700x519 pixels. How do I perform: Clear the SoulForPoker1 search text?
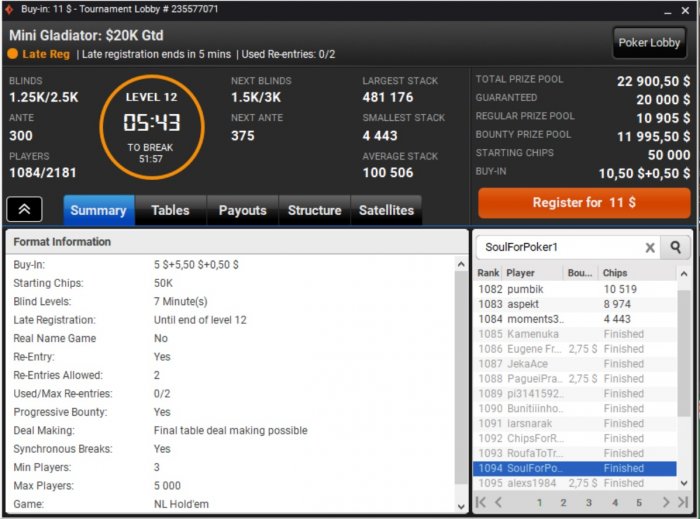[x=650, y=248]
